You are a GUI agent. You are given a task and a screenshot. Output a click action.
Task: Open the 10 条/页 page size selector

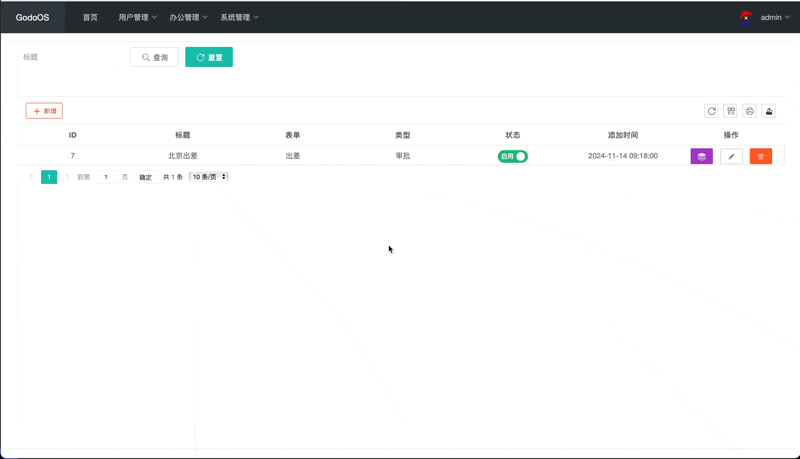click(209, 177)
